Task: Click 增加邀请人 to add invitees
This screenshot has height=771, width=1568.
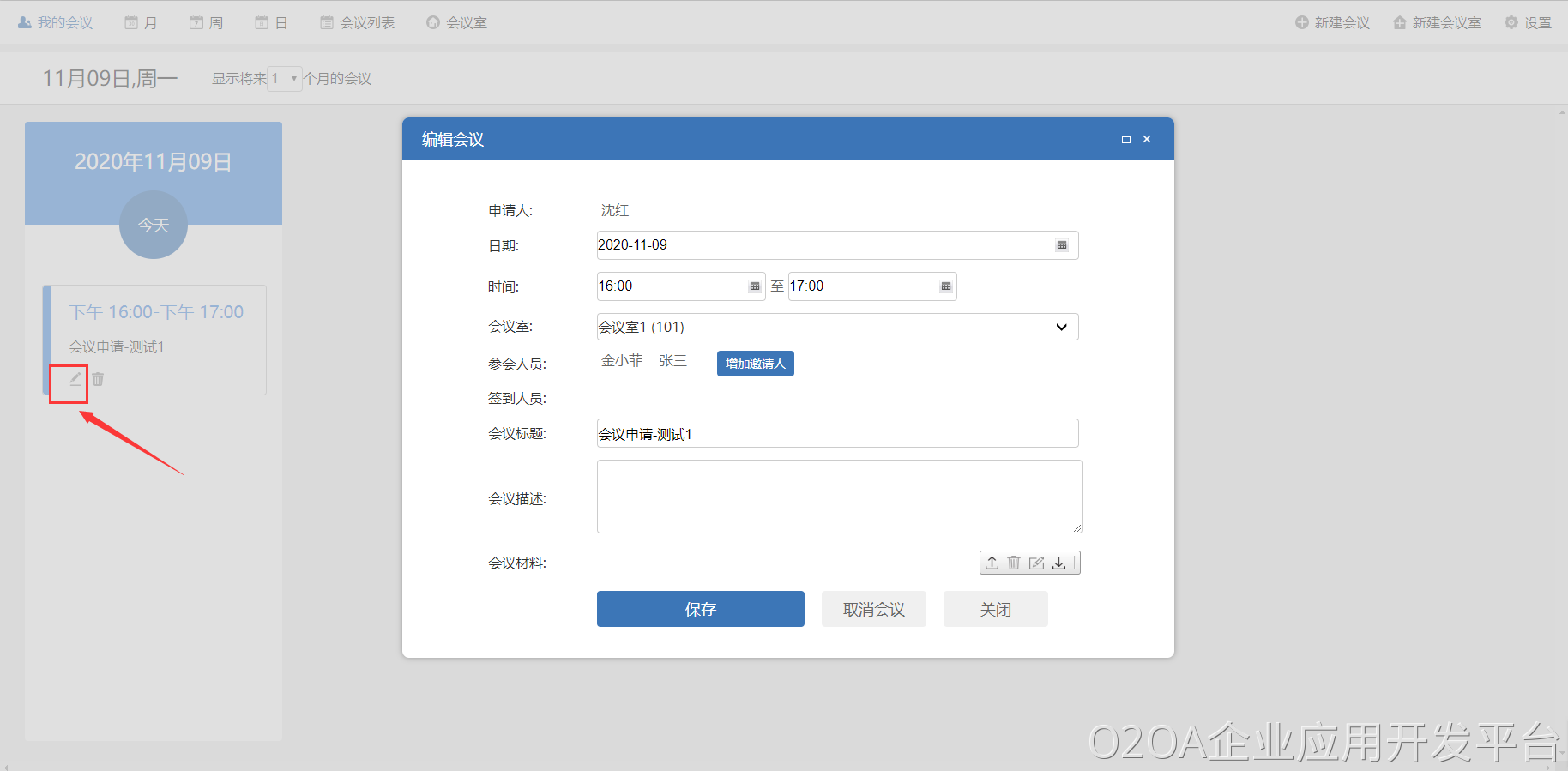Action: click(x=755, y=364)
